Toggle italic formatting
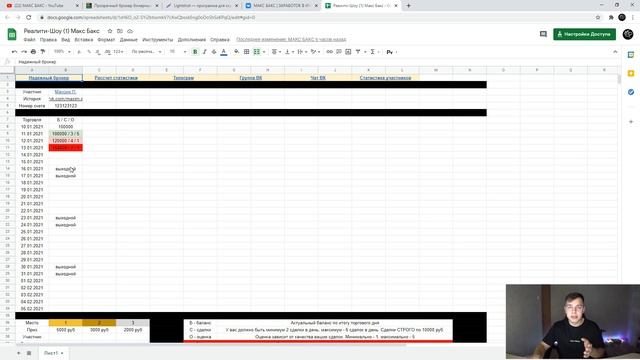The height and width of the screenshot is (360, 640). click(x=204, y=52)
